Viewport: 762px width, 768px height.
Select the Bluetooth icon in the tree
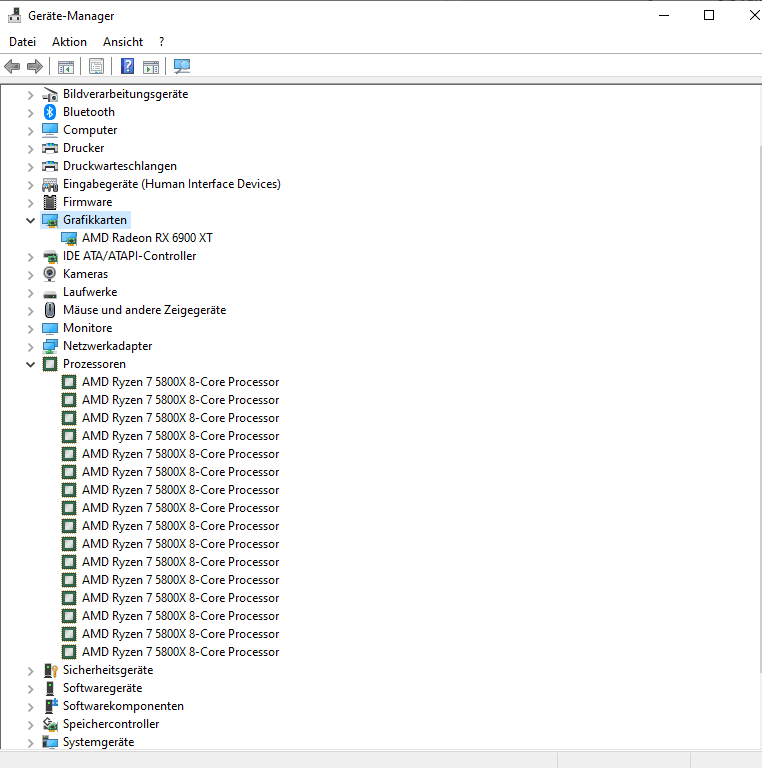[x=49, y=112]
